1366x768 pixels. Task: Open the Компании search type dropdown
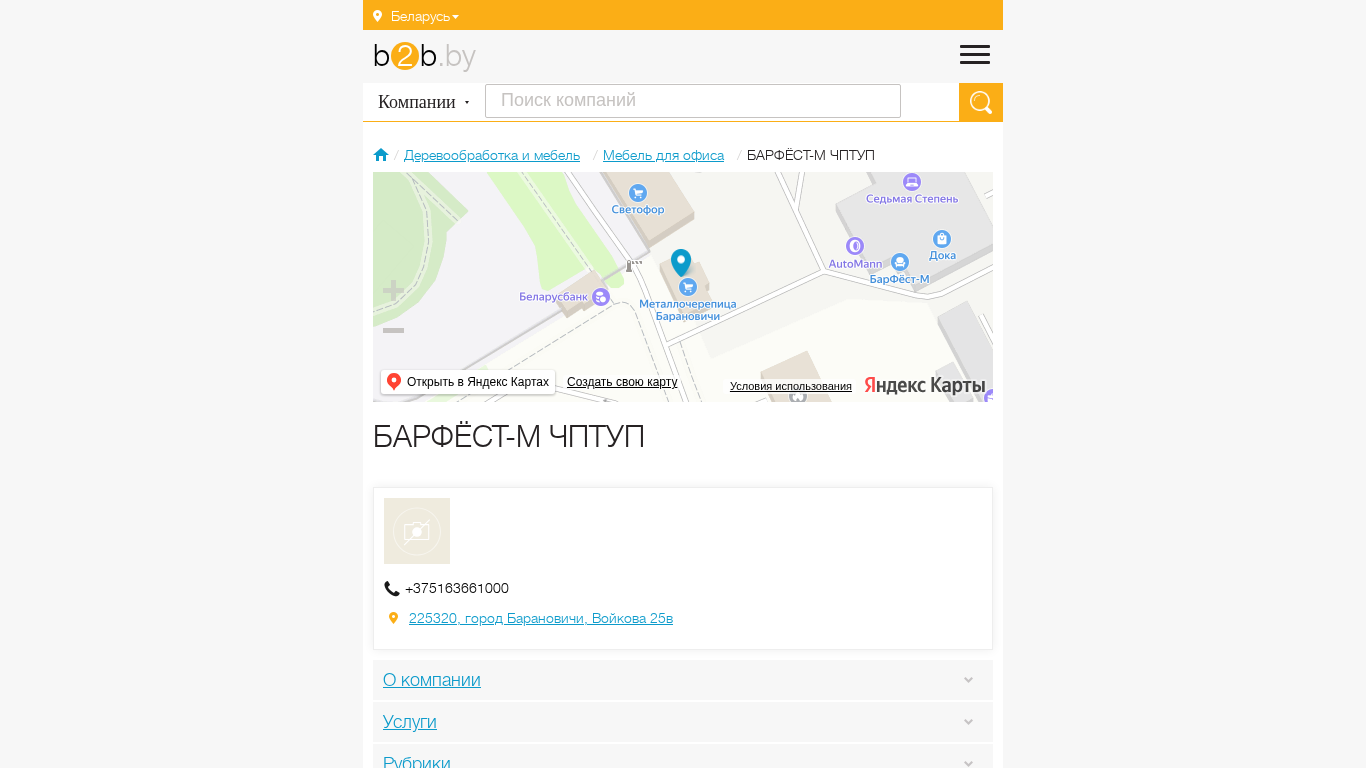(423, 102)
